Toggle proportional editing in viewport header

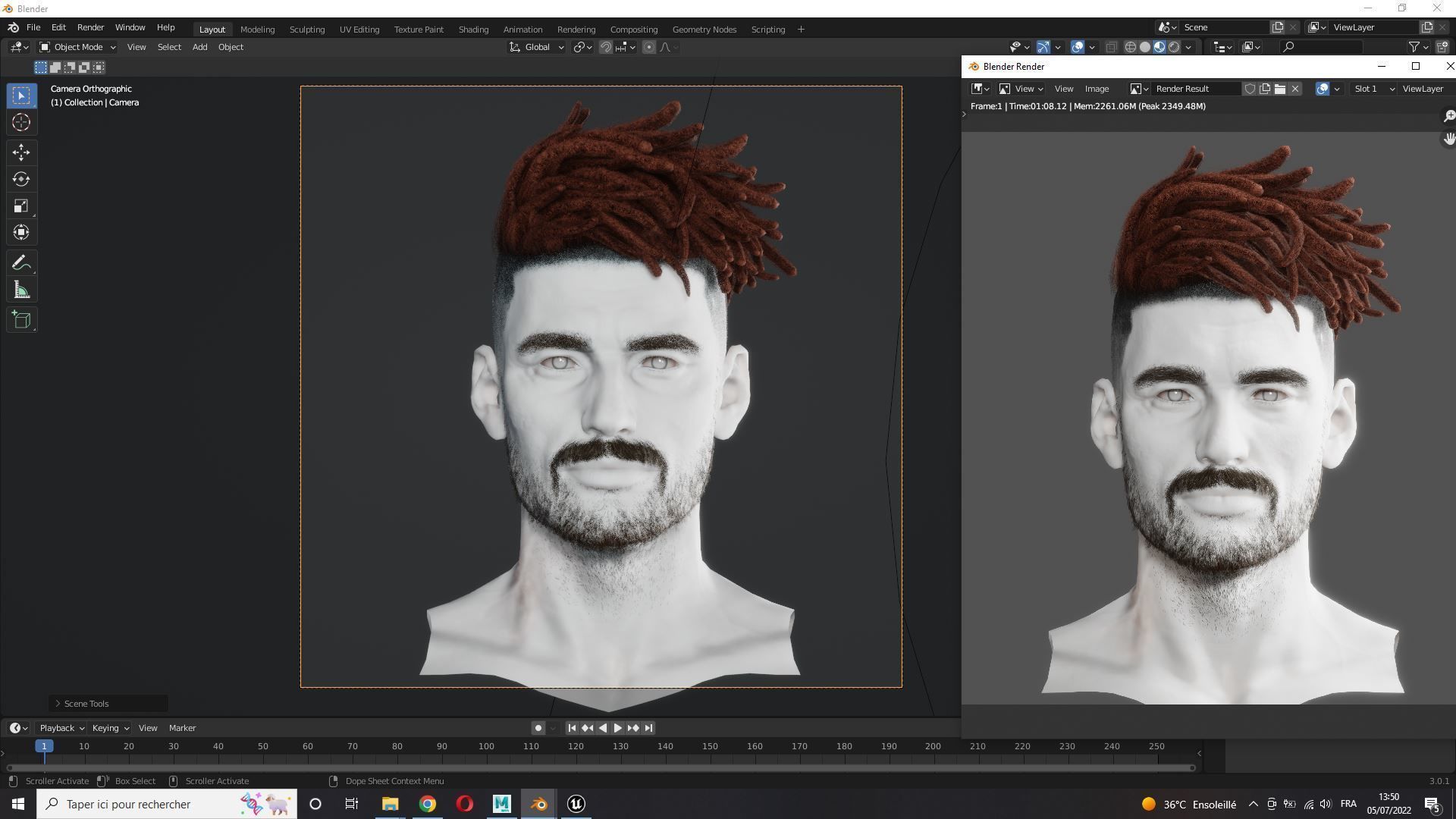click(649, 47)
